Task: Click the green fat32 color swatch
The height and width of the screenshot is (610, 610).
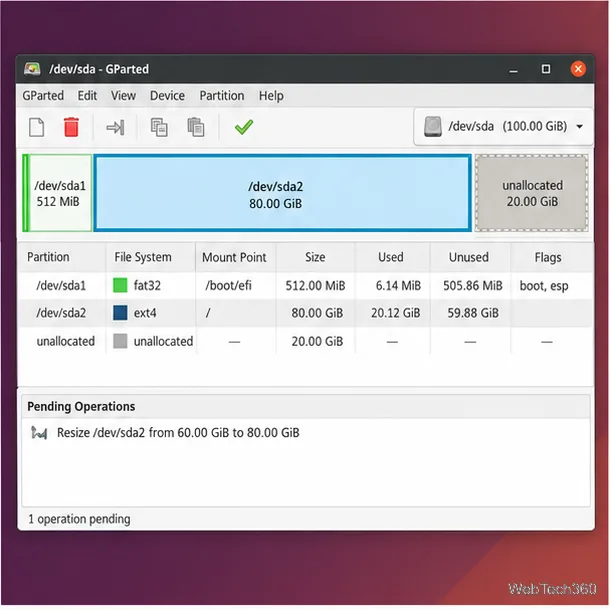Action: tap(120, 285)
